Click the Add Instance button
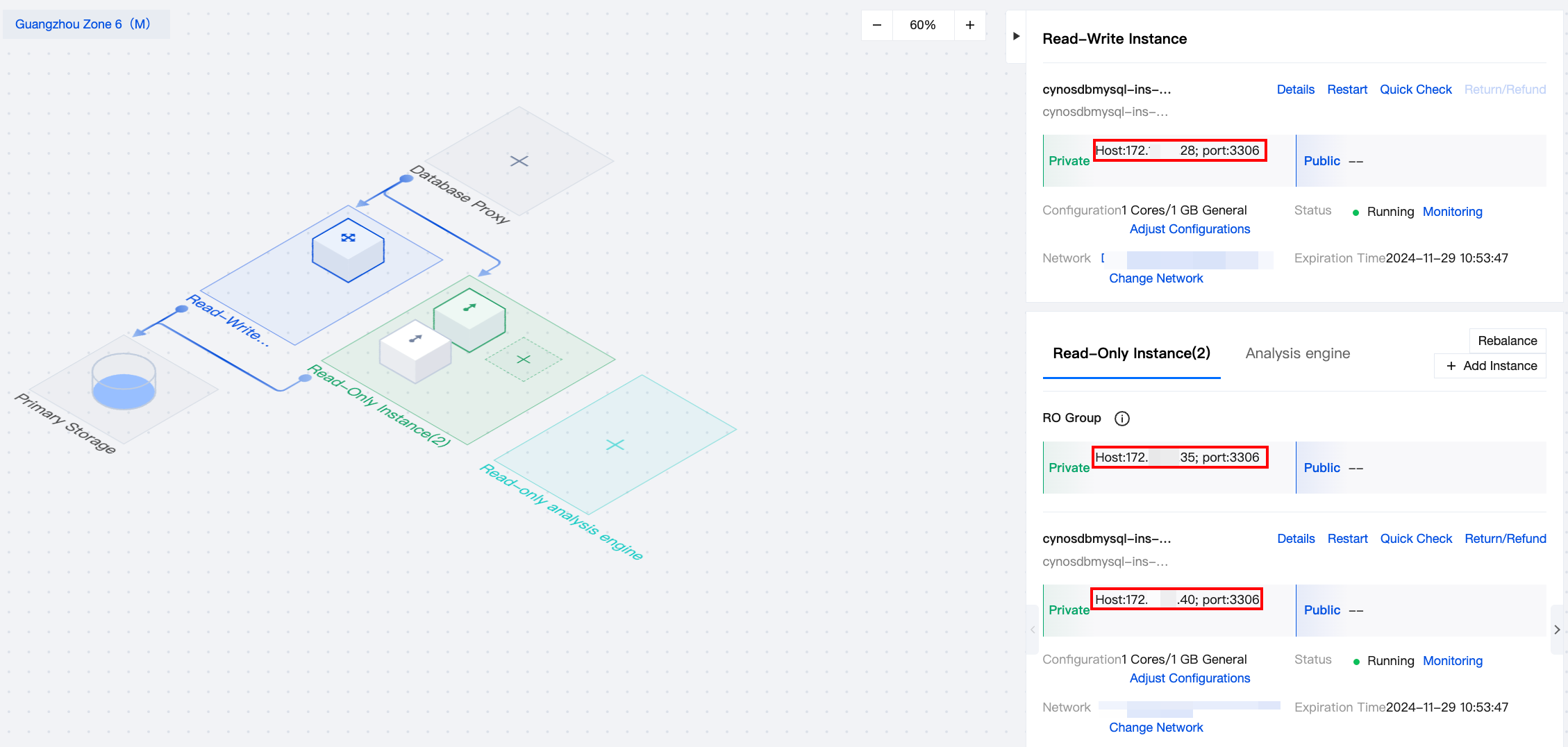This screenshot has height=747, width=1568. pos(1491,366)
